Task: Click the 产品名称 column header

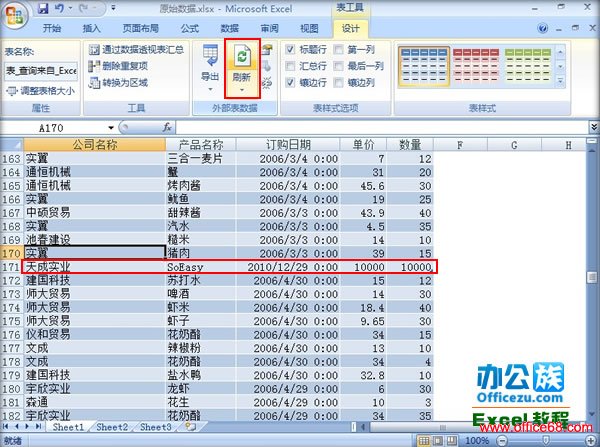Action: pyautogui.click(x=201, y=145)
